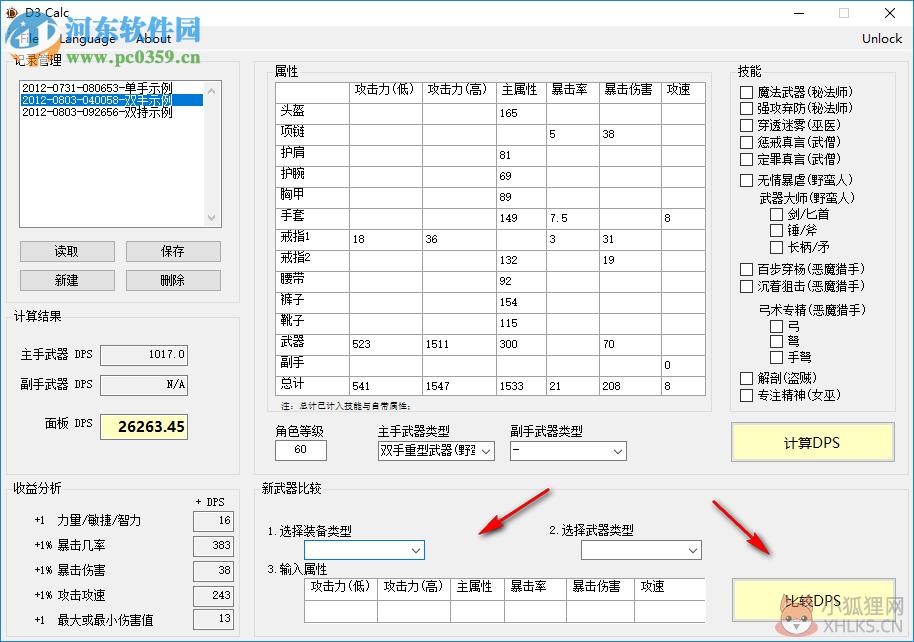Toggle 穿透迷雾(巫医) checkbox
Image resolution: width=914 pixels, height=642 pixels.
[746, 125]
